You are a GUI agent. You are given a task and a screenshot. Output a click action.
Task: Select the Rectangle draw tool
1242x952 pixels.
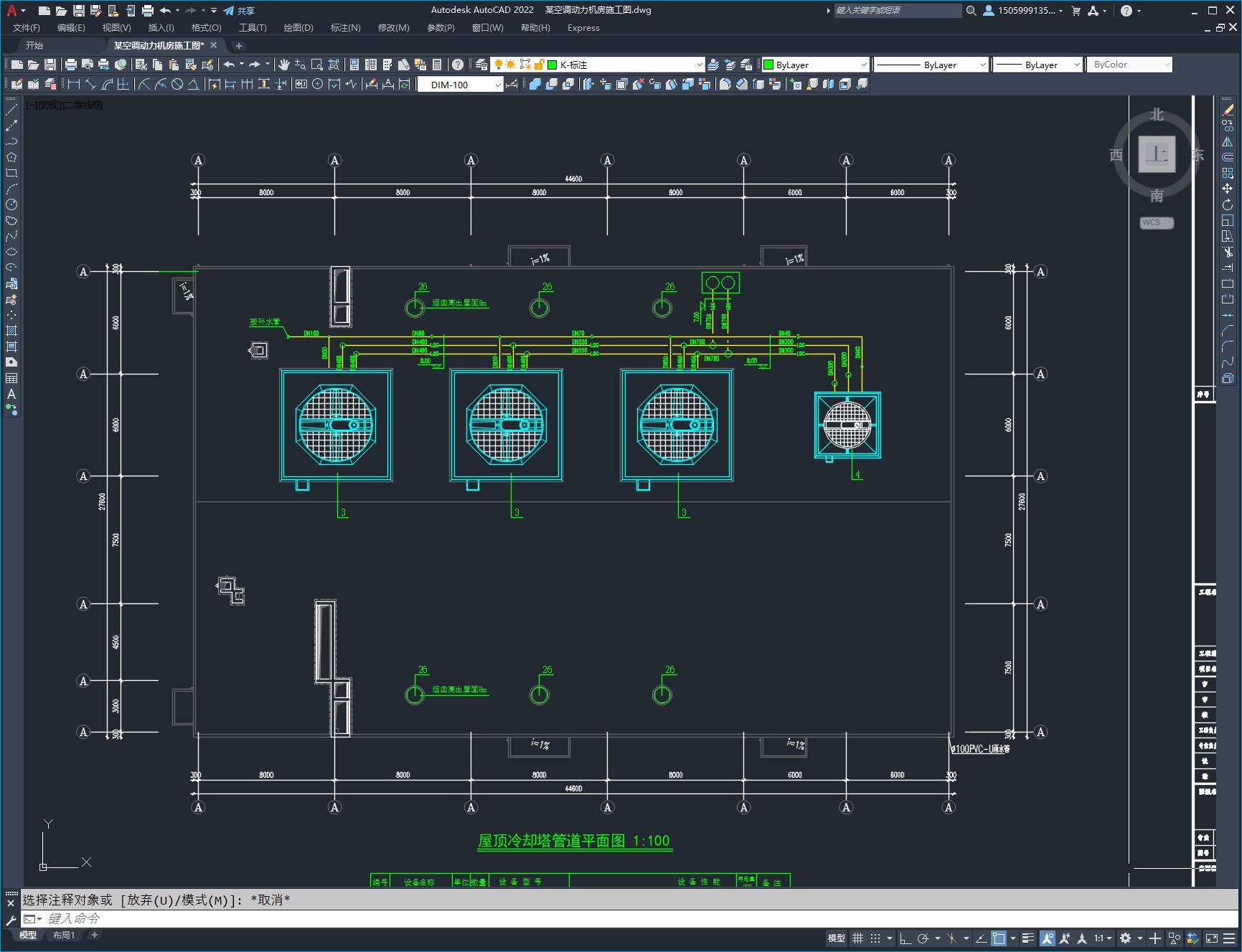pyautogui.click(x=11, y=173)
